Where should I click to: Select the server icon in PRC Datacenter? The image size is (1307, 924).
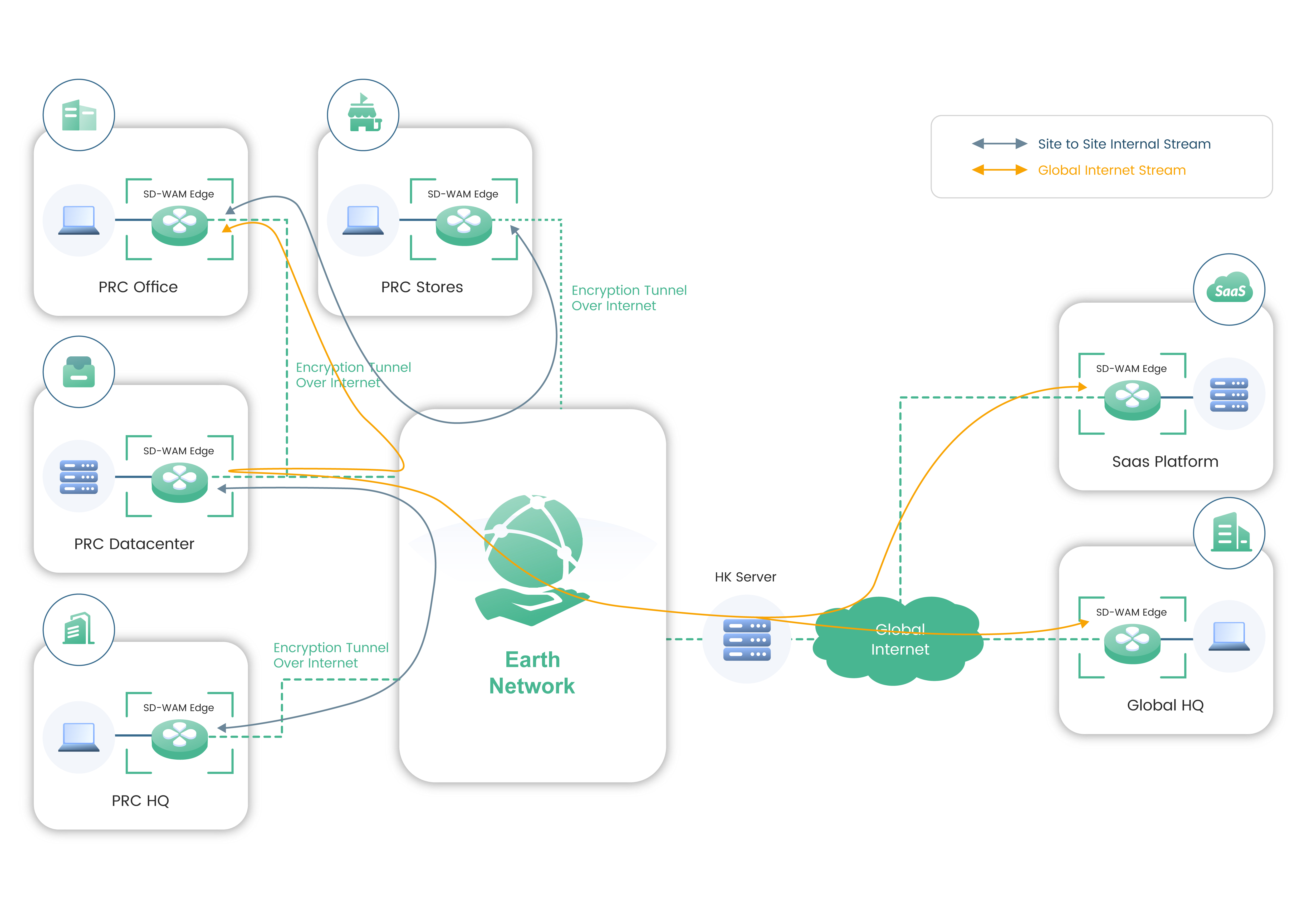pos(79,477)
